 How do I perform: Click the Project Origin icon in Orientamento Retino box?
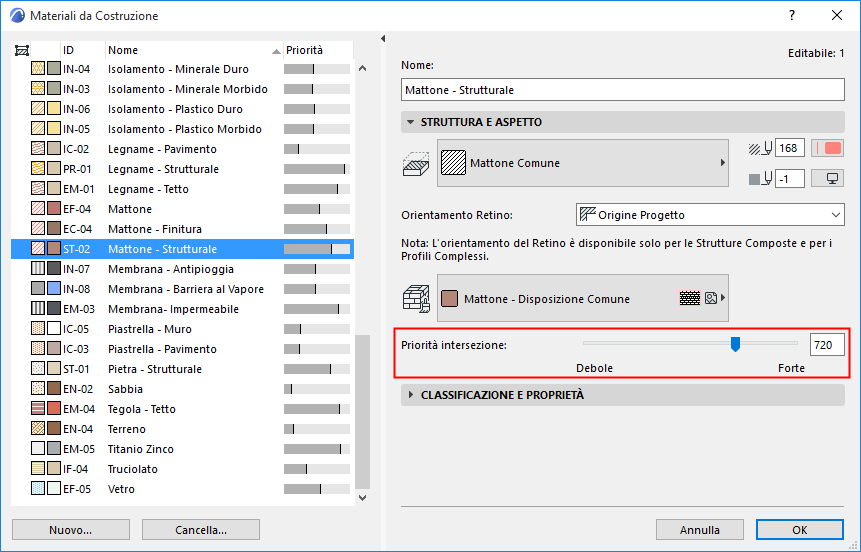tap(588, 214)
